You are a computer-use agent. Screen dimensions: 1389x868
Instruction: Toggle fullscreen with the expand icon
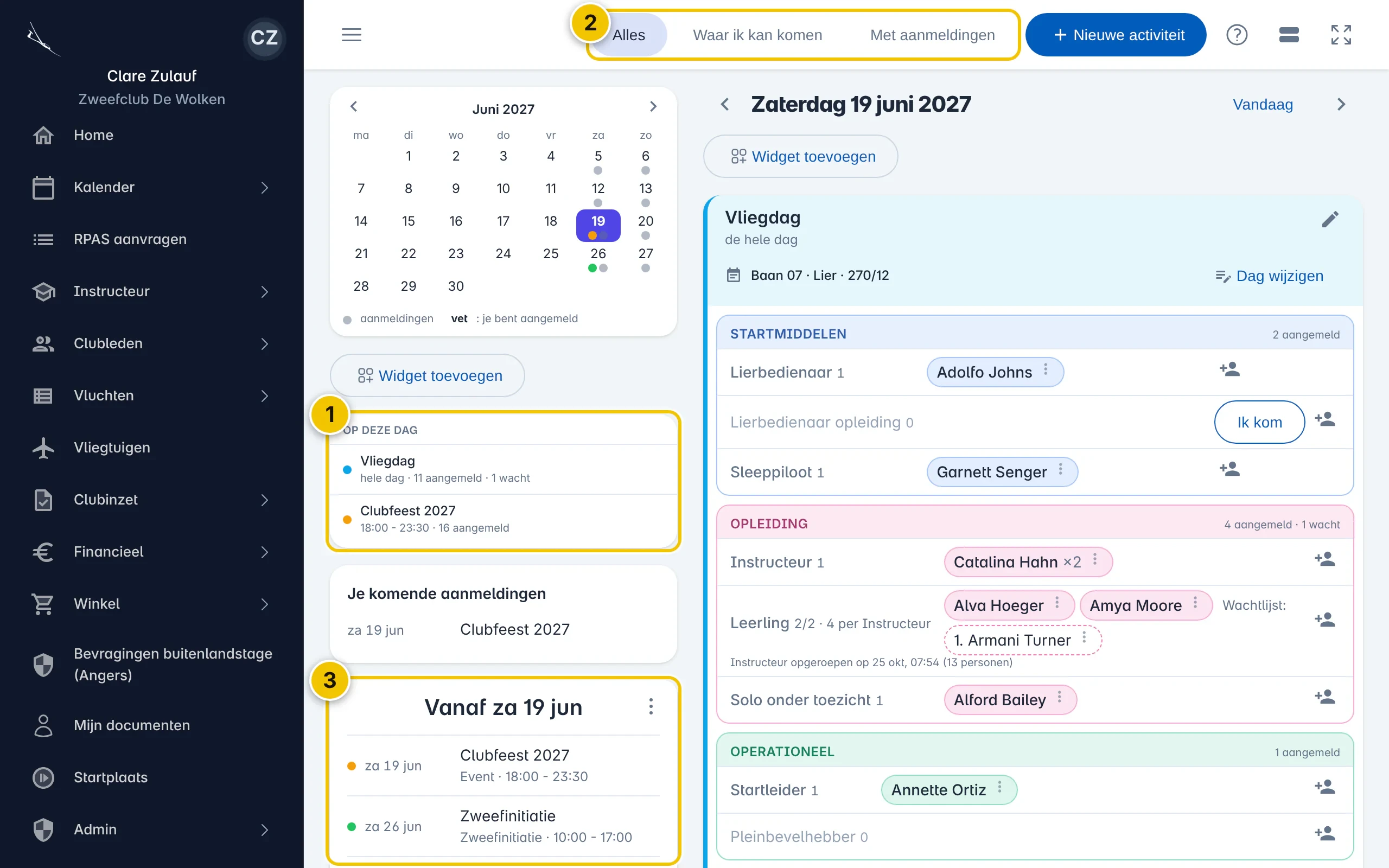1341,35
